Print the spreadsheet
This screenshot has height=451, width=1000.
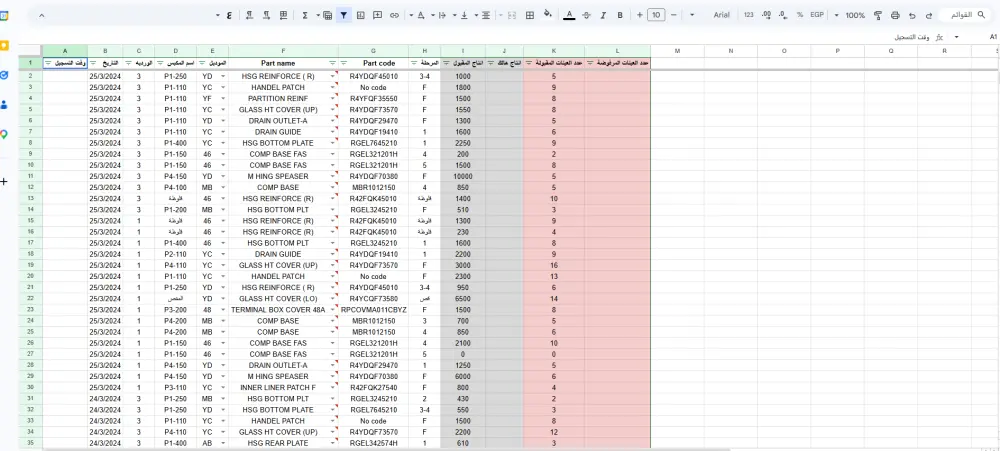coord(895,15)
